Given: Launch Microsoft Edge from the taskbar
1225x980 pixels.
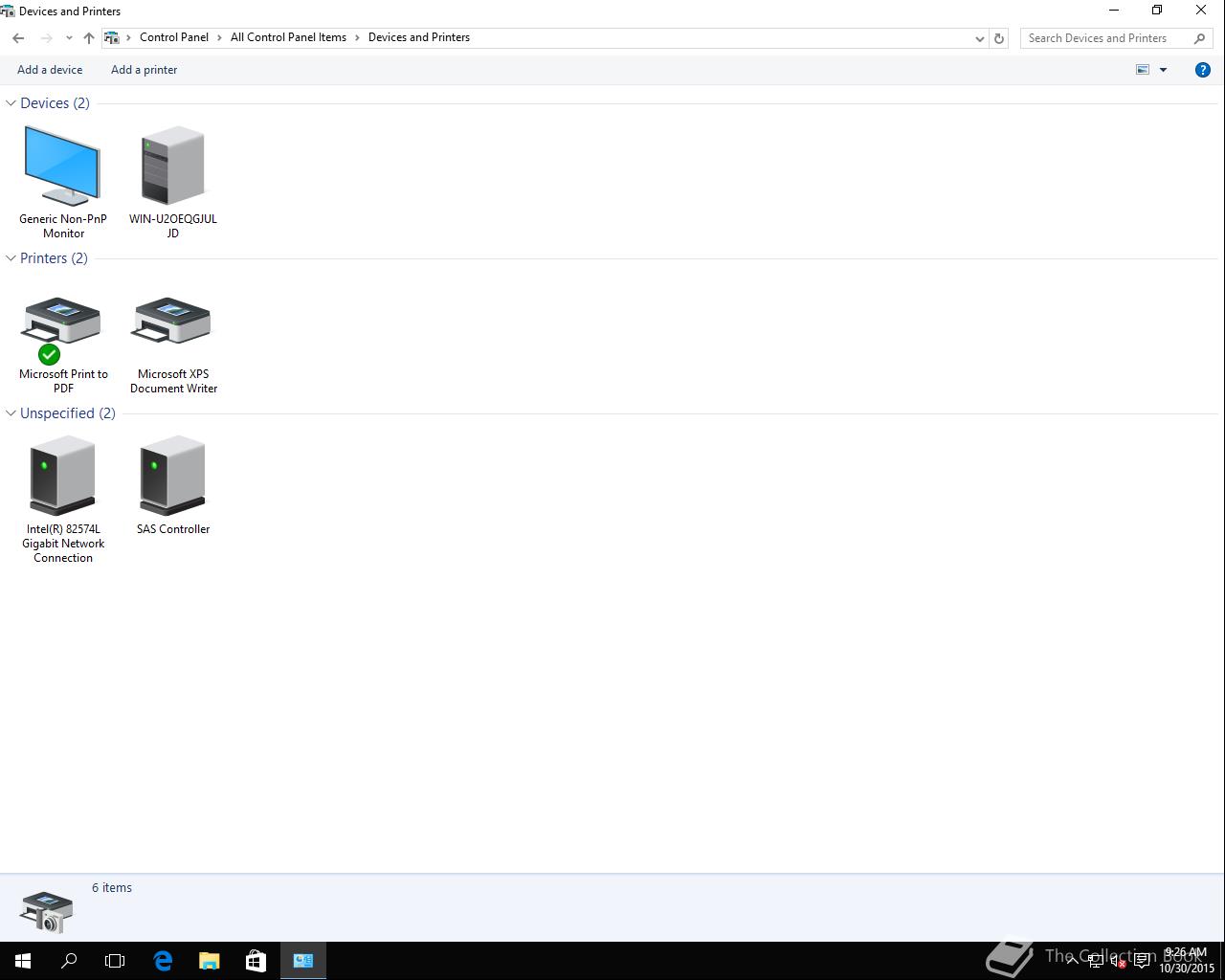Looking at the screenshot, I should point(163,961).
